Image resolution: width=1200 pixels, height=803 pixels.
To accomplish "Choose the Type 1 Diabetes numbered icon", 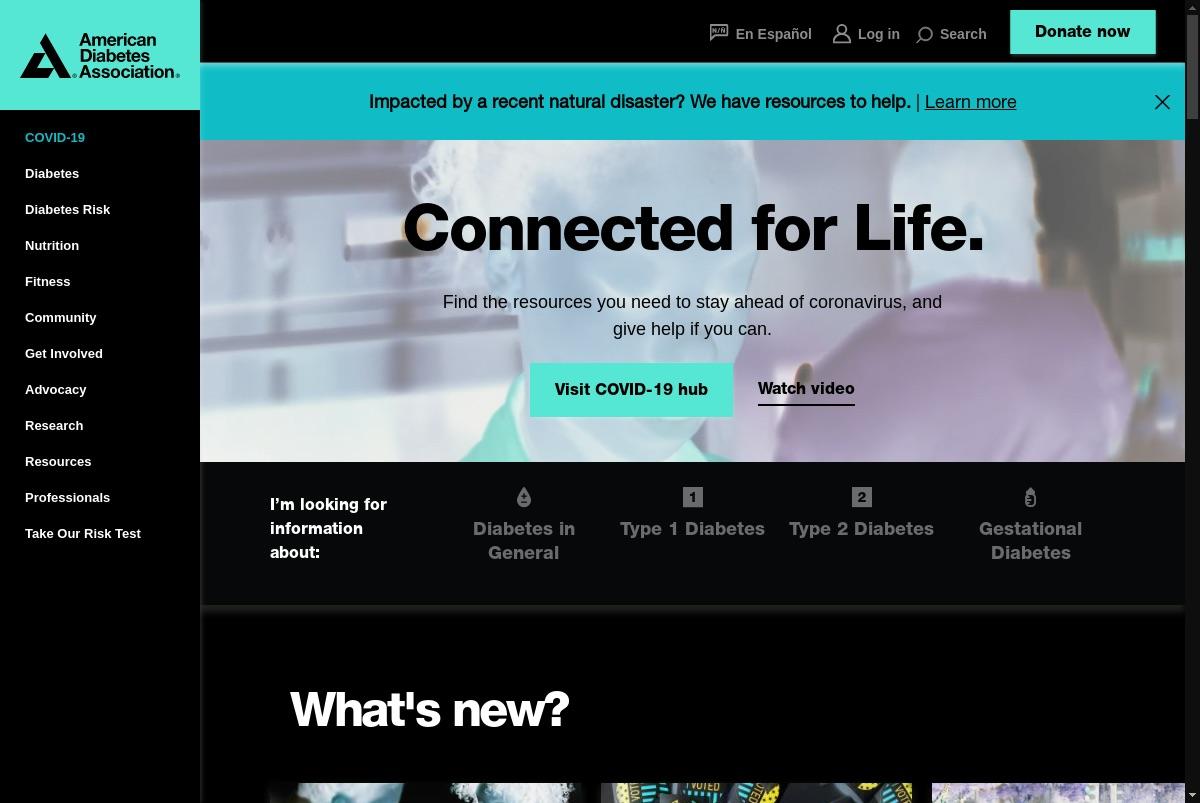I will point(692,496).
